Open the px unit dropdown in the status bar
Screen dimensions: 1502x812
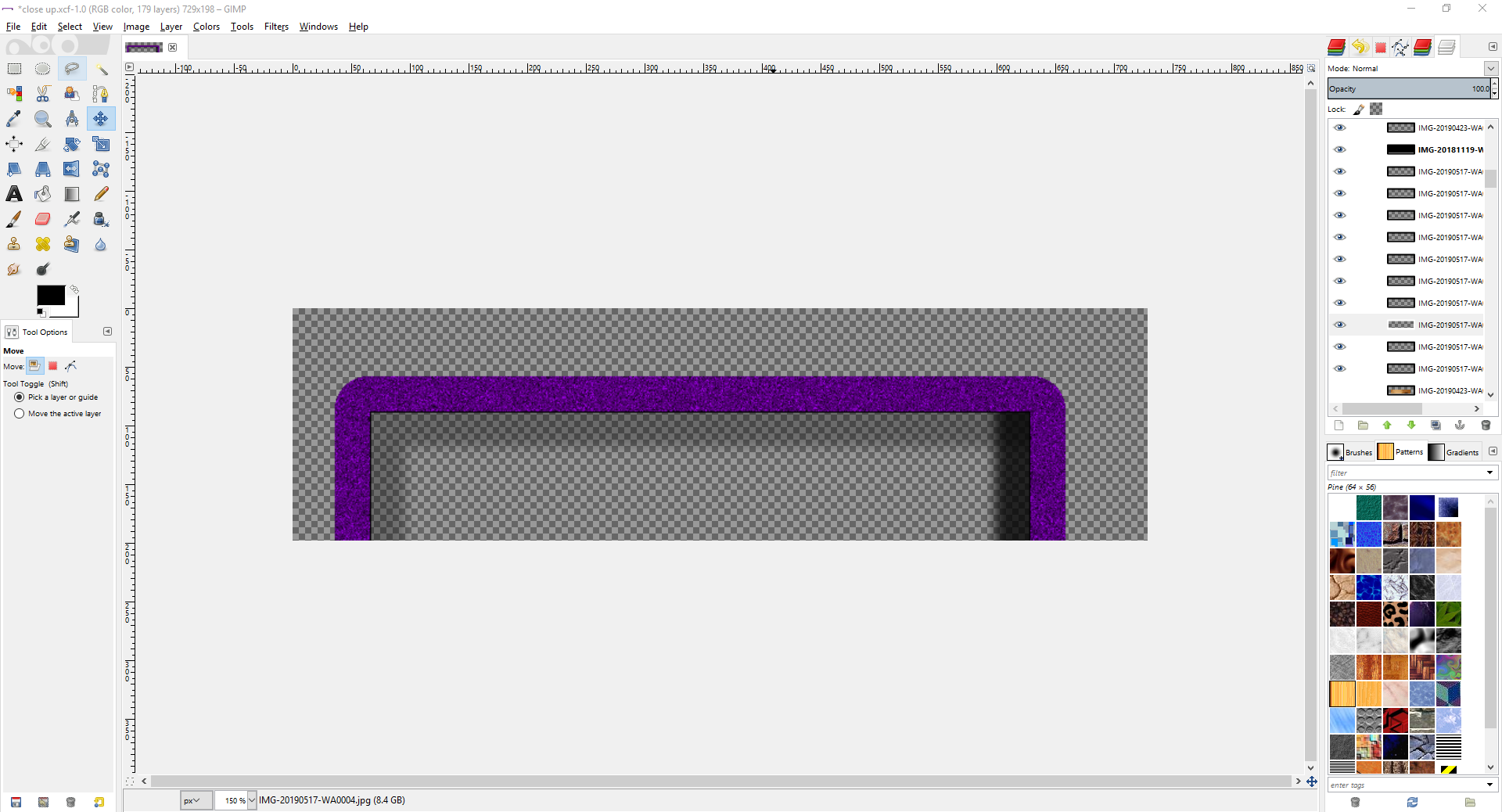coord(196,800)
